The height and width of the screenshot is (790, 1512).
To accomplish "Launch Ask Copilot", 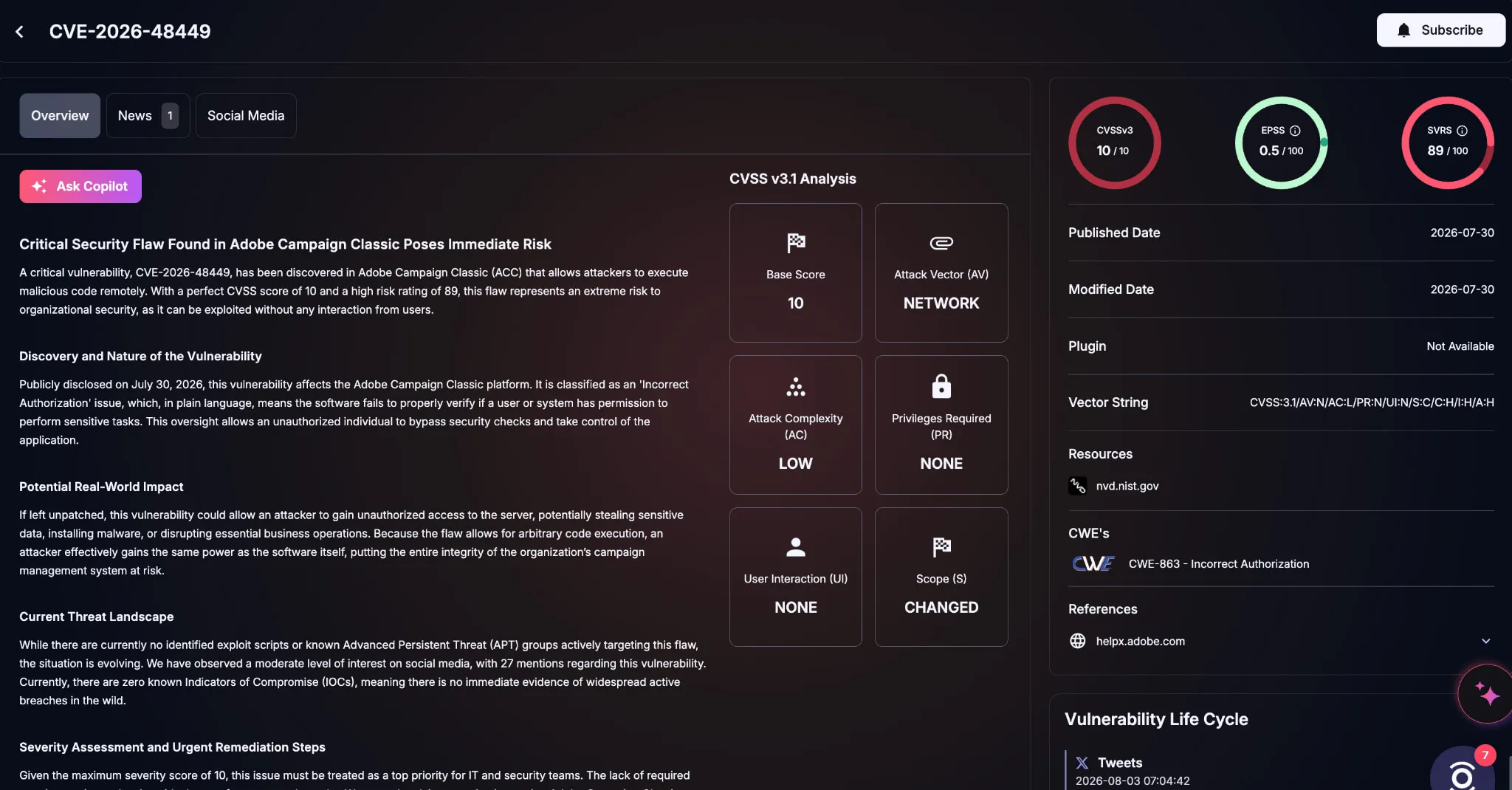I will point(80,186).
